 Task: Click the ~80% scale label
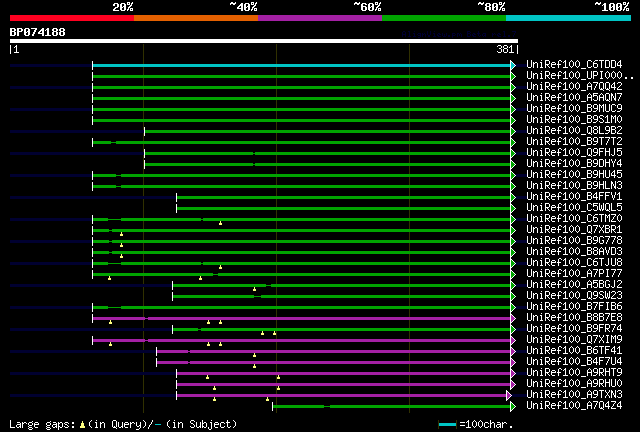tap(491, 7)
